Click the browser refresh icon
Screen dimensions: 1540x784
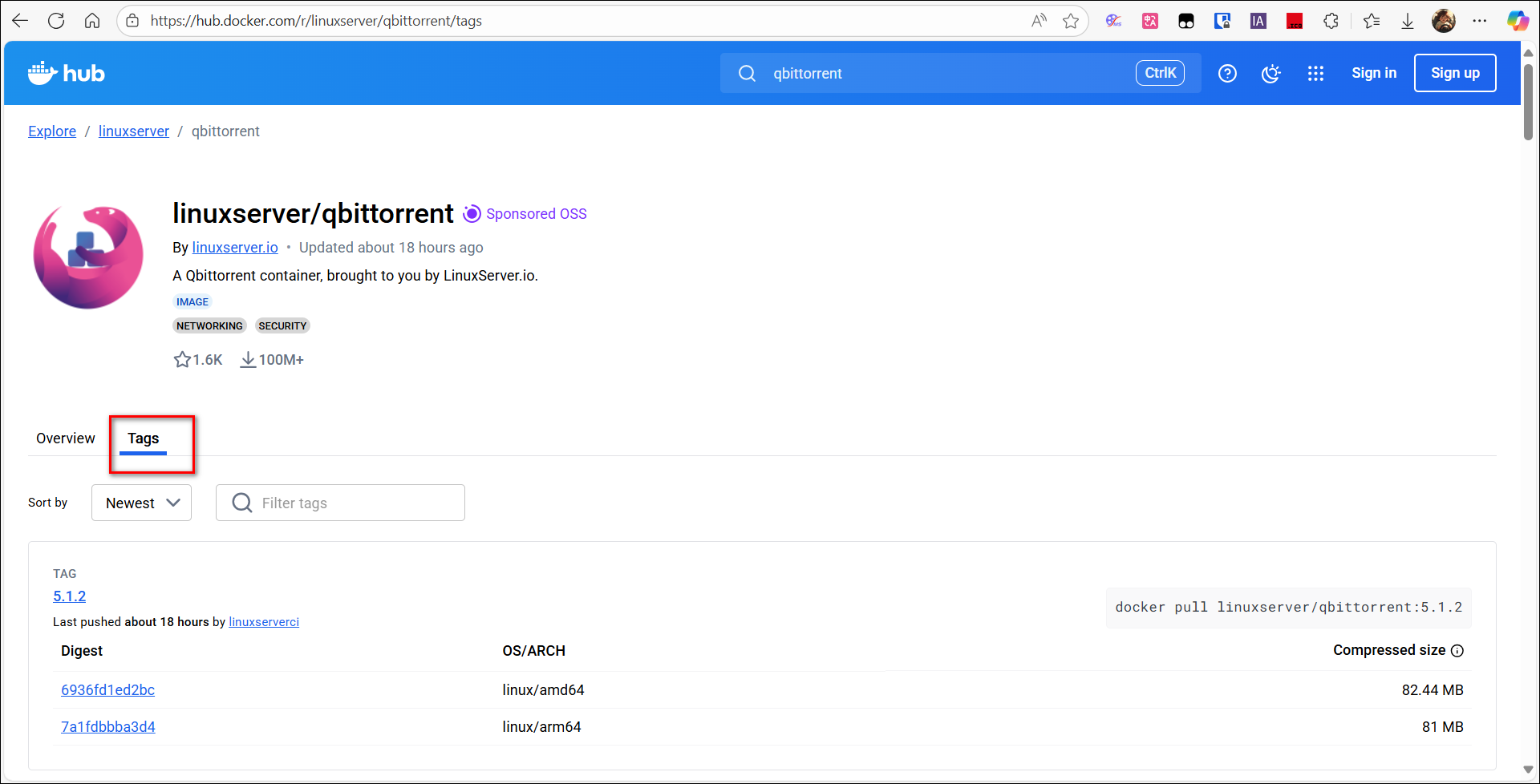click(x=56, y=21)
